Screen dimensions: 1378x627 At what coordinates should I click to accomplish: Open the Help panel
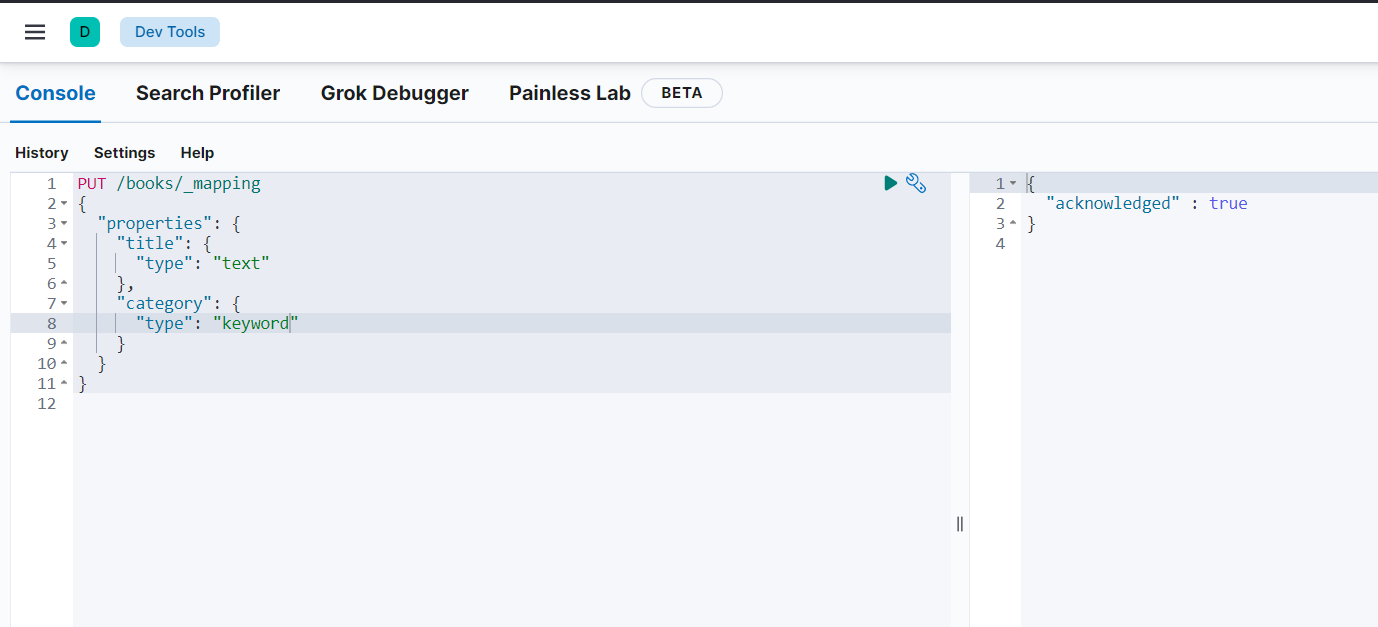tap(197, 153)
